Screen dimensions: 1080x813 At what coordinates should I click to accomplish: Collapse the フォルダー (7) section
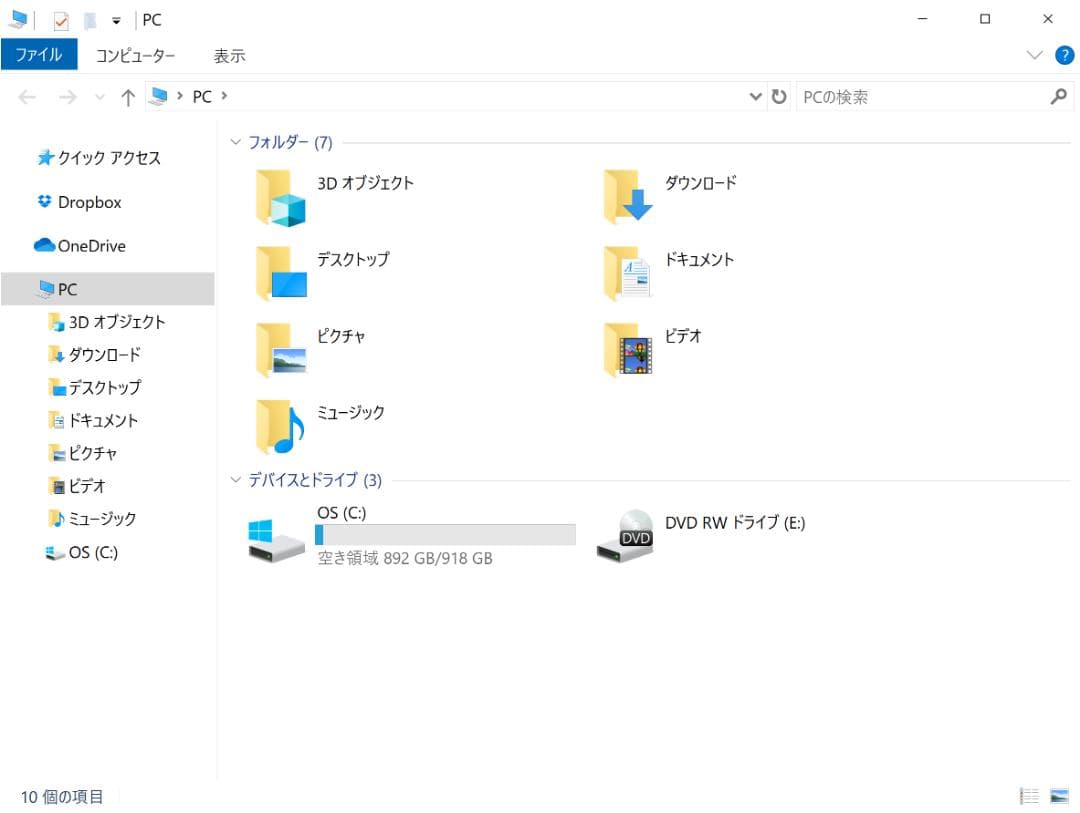(236, 142)
